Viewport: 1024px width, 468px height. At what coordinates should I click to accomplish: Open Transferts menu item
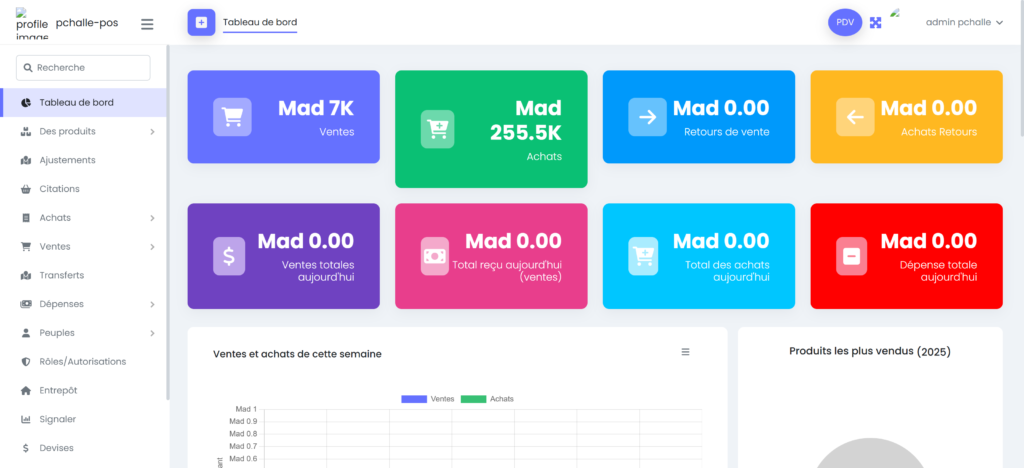pos(84,275)
